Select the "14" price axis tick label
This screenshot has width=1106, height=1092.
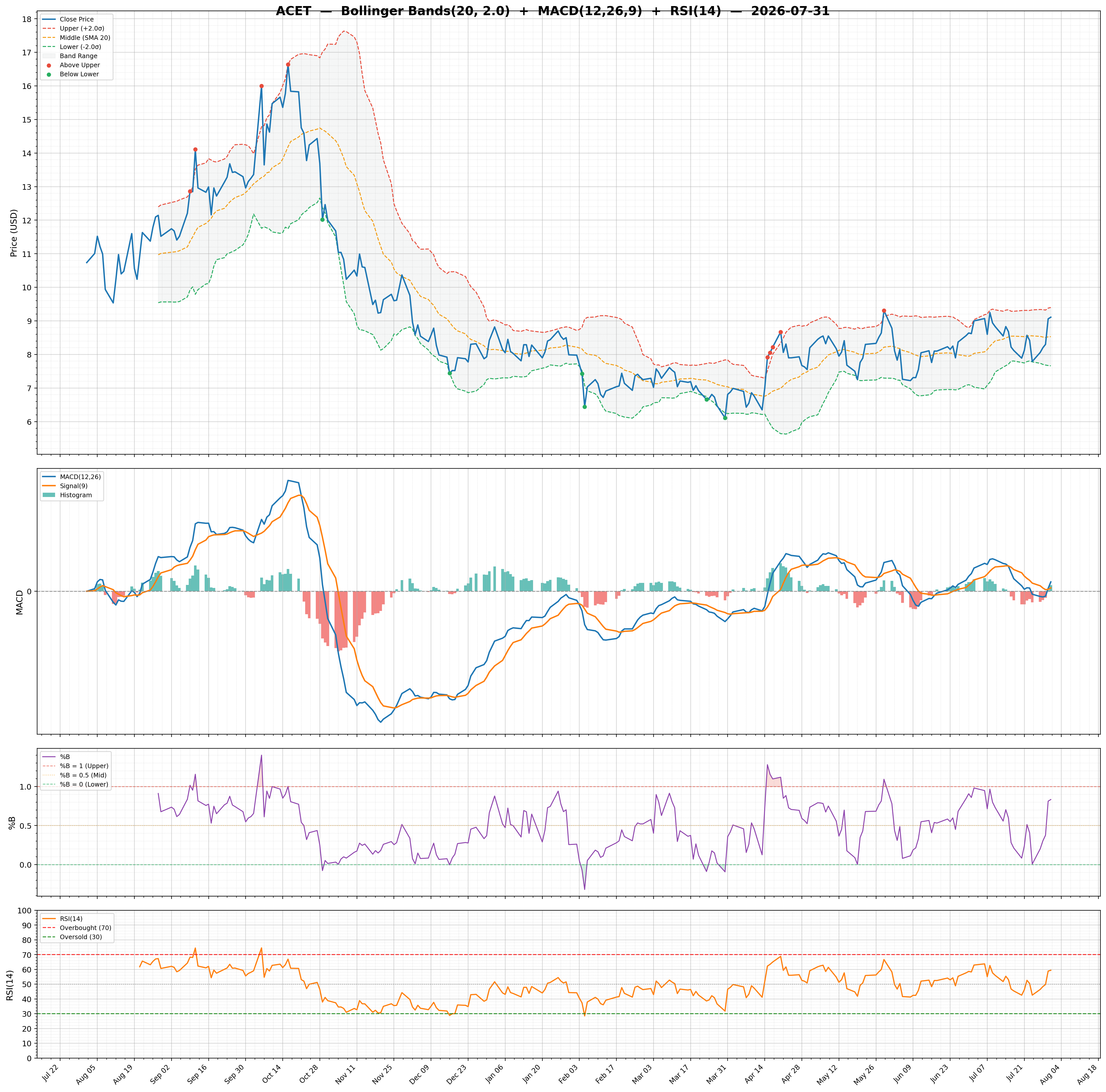pyautogui.click(x=27, y=153)
